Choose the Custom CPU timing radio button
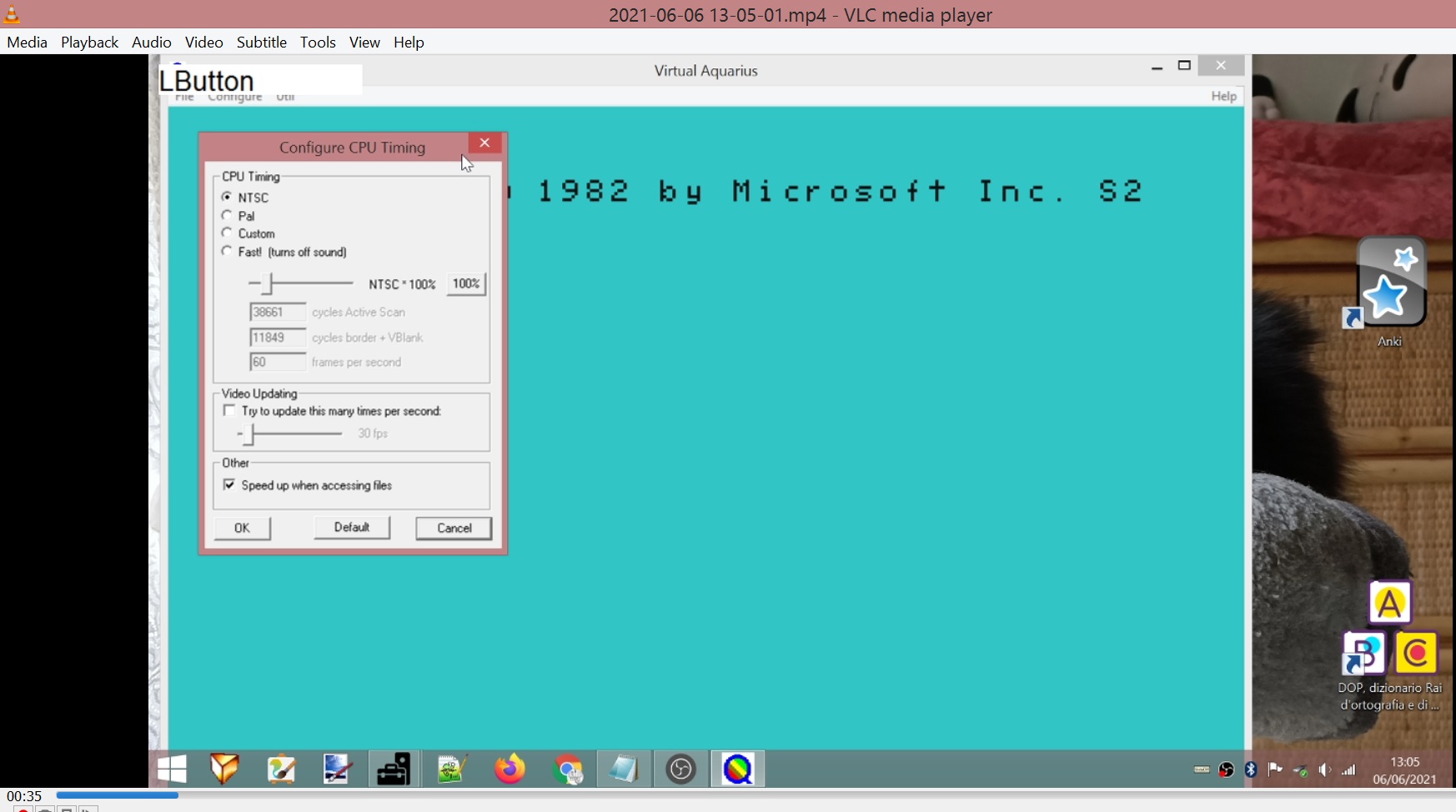 pyautogui.click(x=227, y=233)
